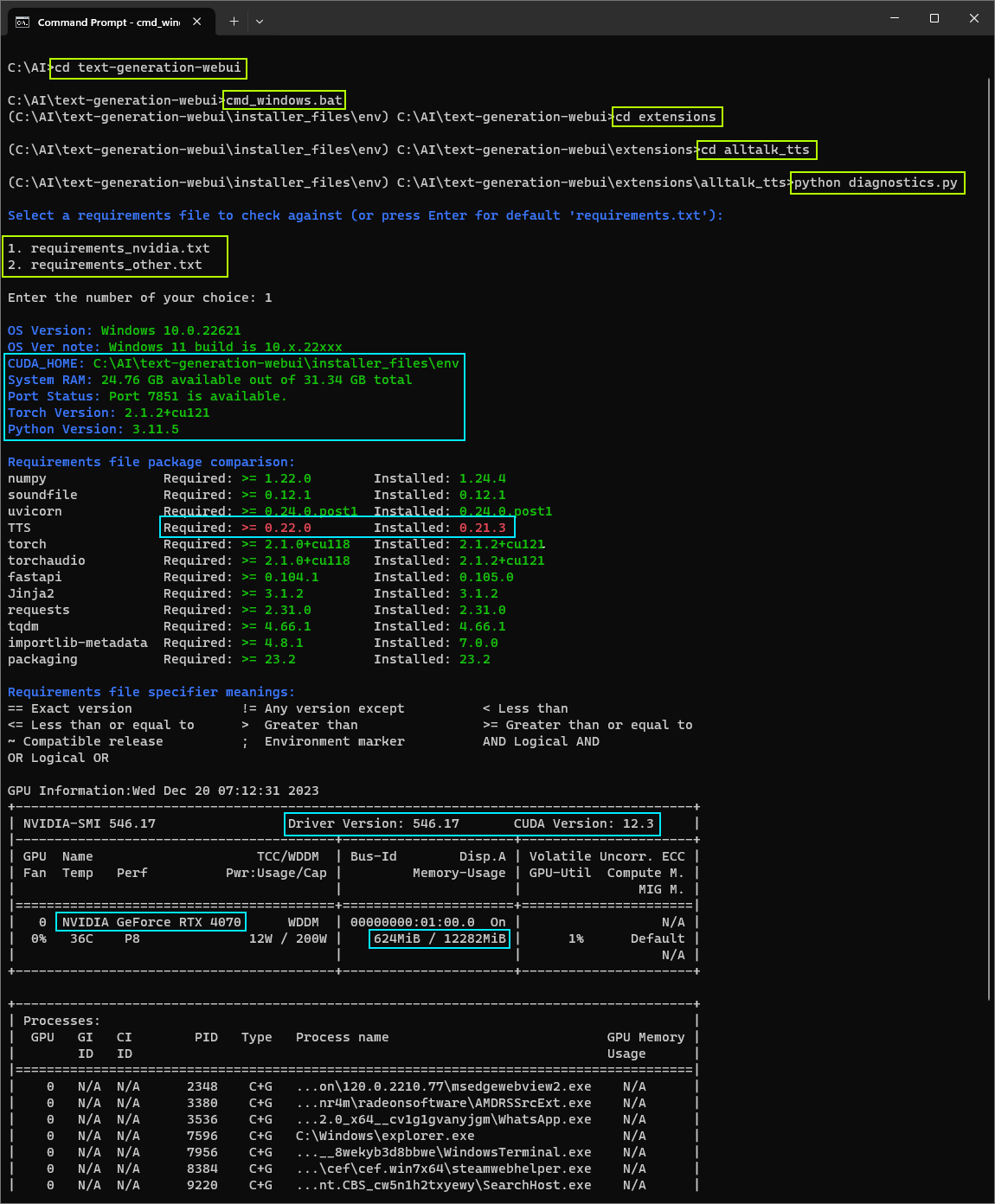Click the msedgewebview2.exe process row
This screenshot has height=1204, width=995.
click(354, 1086)
